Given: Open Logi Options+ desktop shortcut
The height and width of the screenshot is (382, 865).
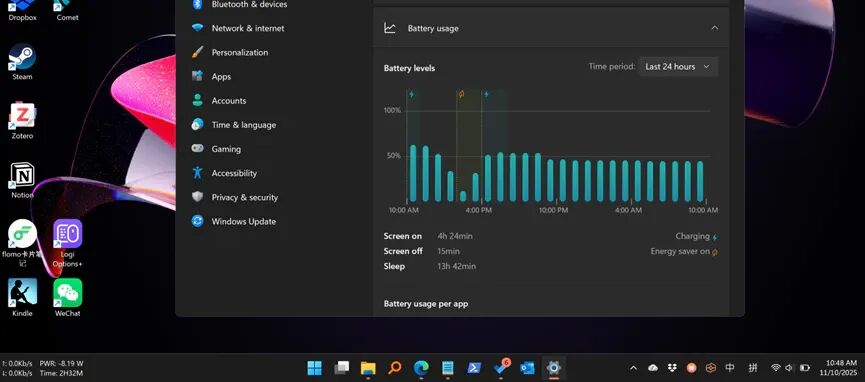Looking at the screenshot, I should click(68, 243).
